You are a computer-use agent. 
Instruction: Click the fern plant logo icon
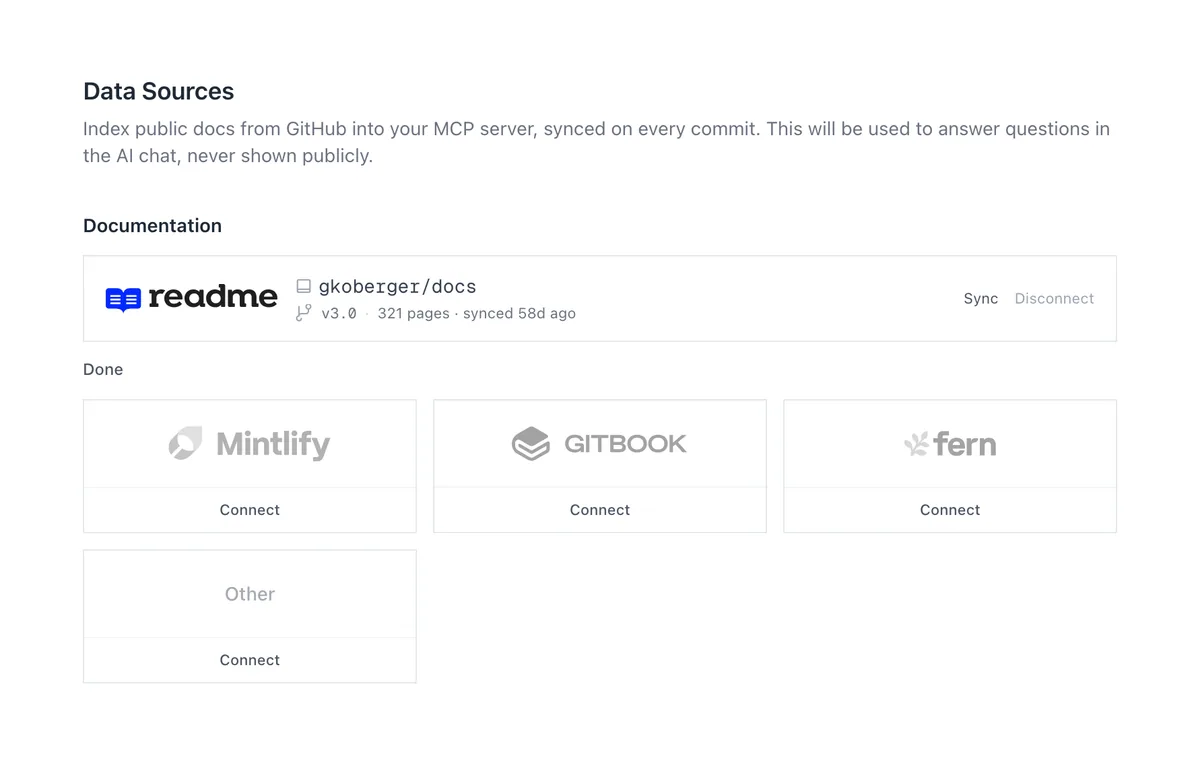click(x=916, y=444)
